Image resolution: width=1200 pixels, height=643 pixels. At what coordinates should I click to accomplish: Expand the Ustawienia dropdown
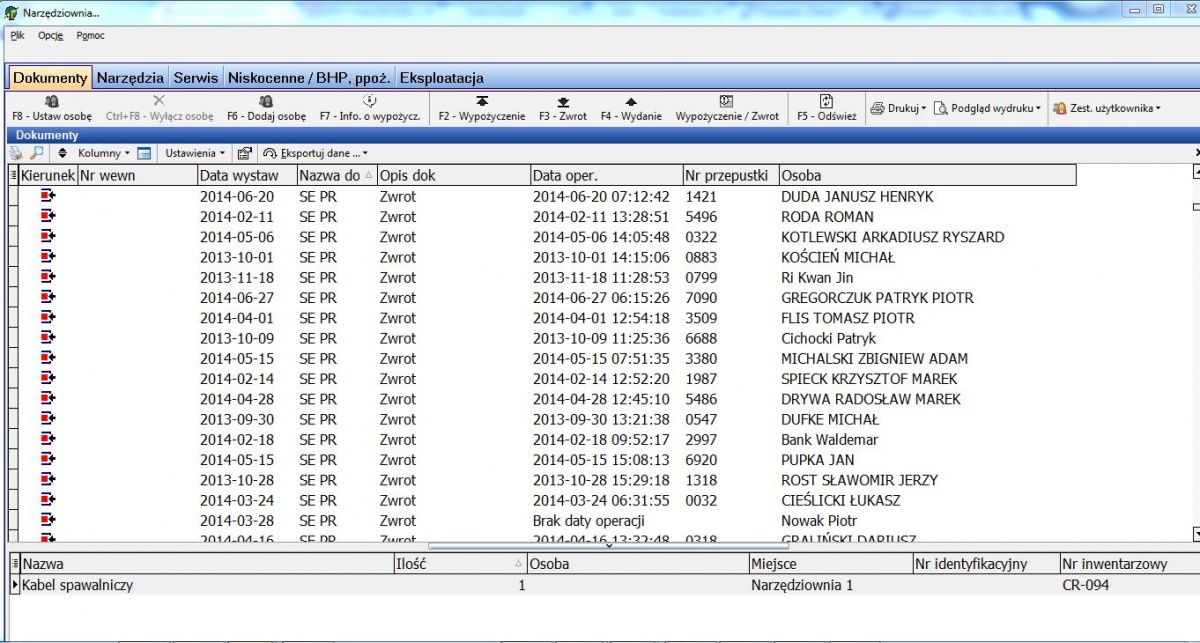point(195,153)
